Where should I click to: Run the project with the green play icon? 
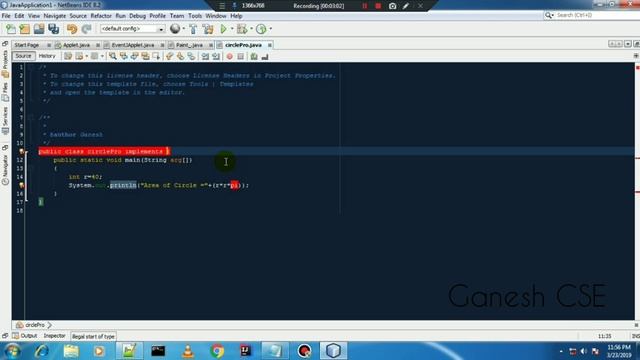[223, 29]
